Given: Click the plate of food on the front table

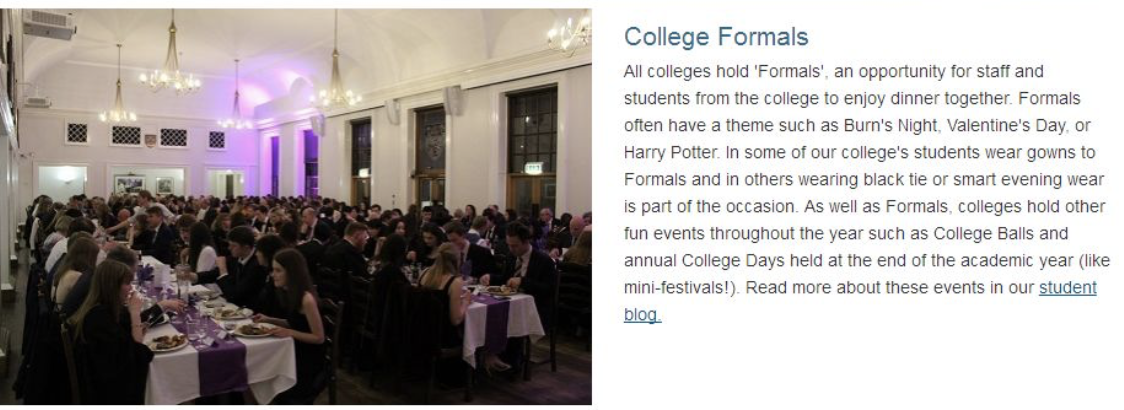Looking at the screenshot, I should click(169, 341).
